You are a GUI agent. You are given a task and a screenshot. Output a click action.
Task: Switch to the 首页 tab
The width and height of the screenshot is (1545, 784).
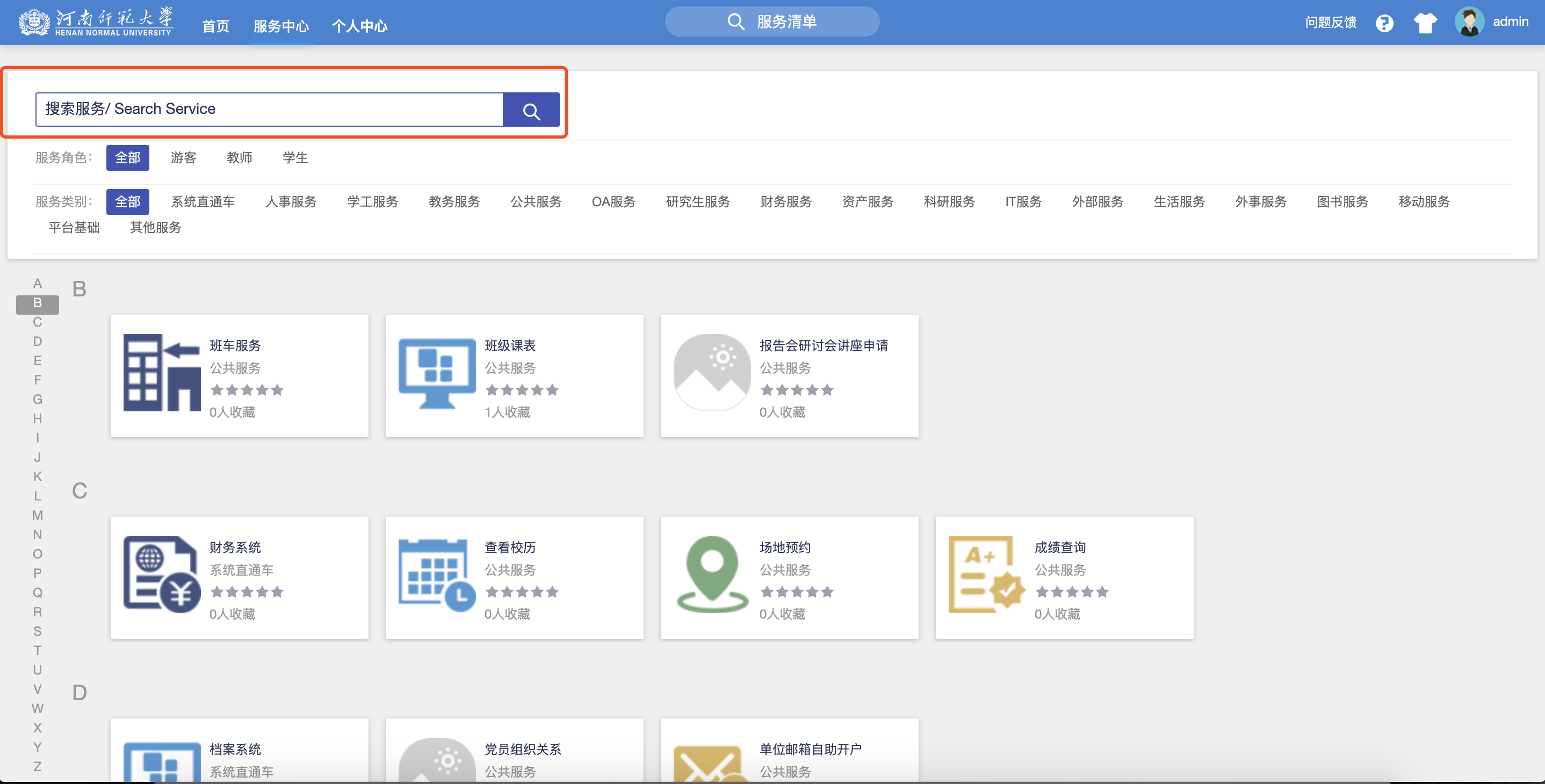click(x=215, y=26)
